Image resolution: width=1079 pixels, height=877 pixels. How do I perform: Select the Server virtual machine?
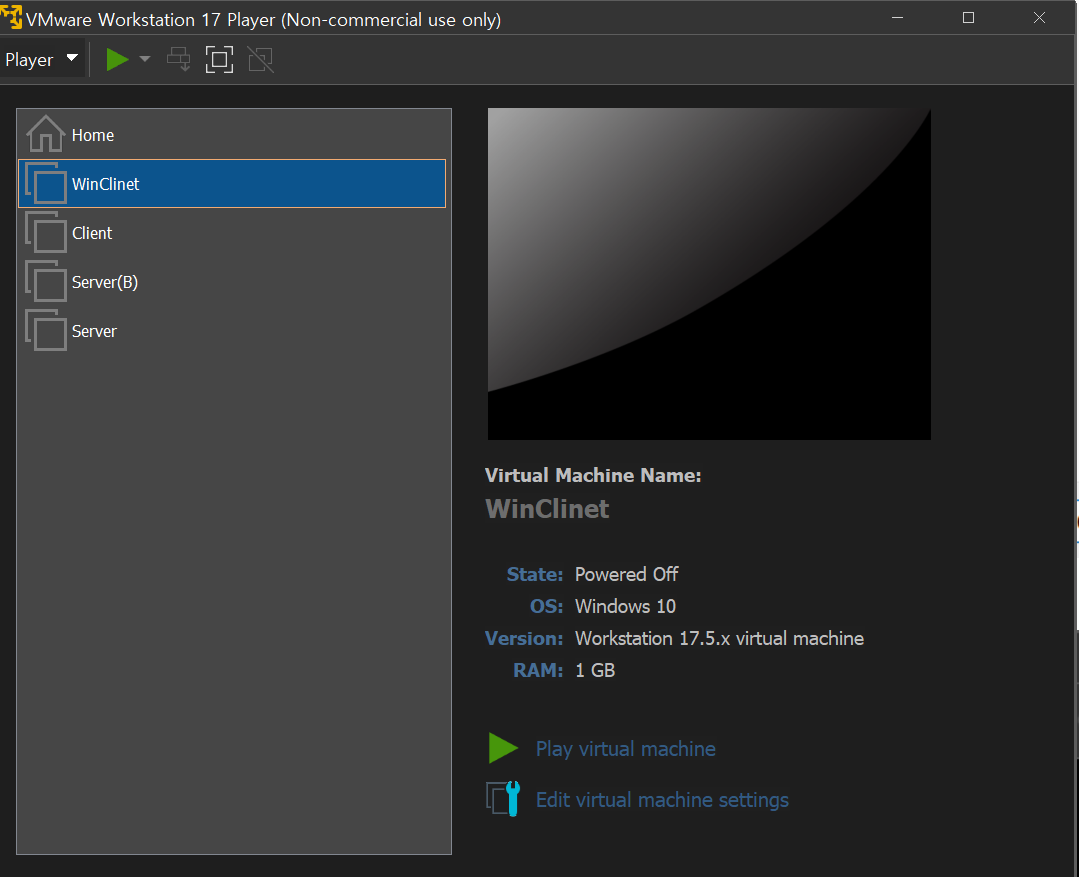tap(232, 330)
